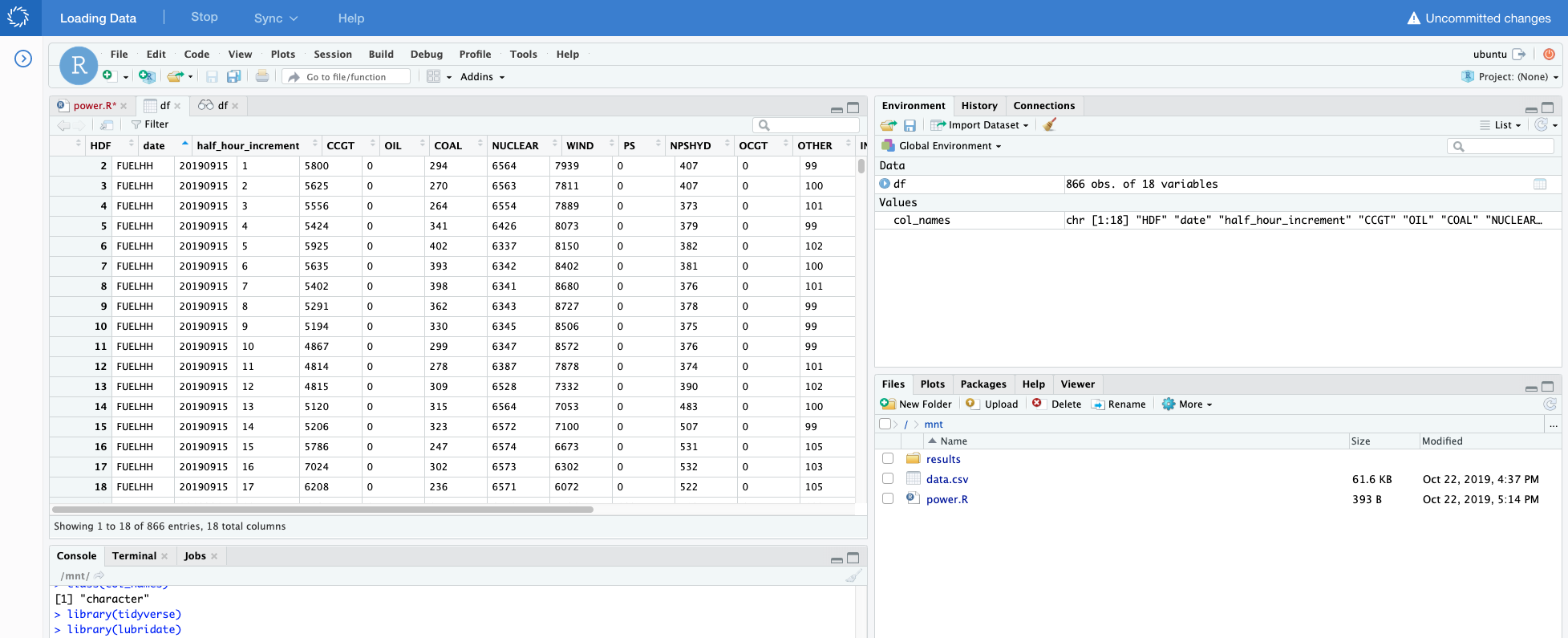The width and height of the screenshot is (1568, 638).
Task: Open the Global Environment dropdown
Action: click(x=942, y=146)
